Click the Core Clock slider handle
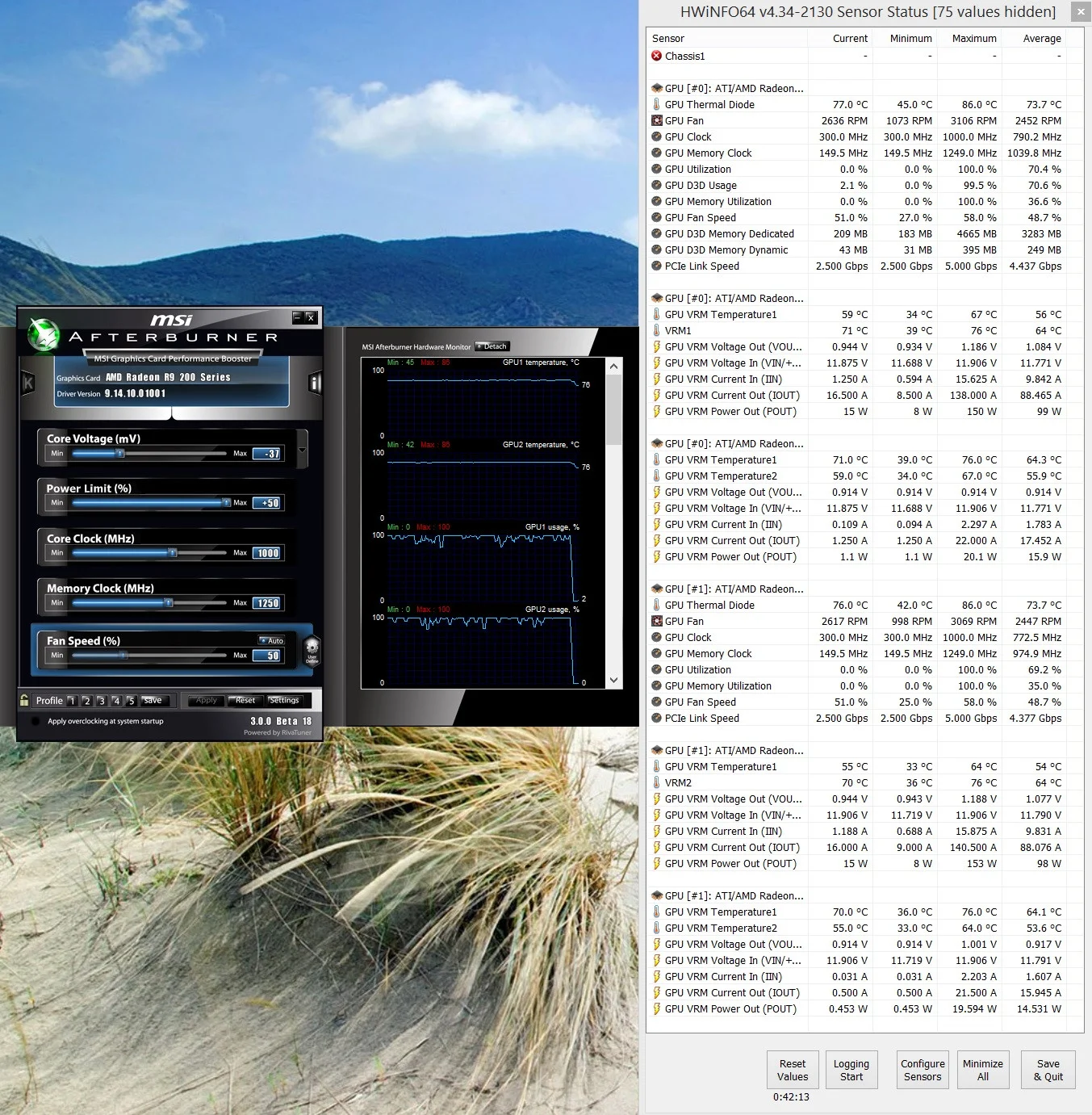Image resolution: width=1092 pixels, height=1115 pixels. [x=172, y=553]
